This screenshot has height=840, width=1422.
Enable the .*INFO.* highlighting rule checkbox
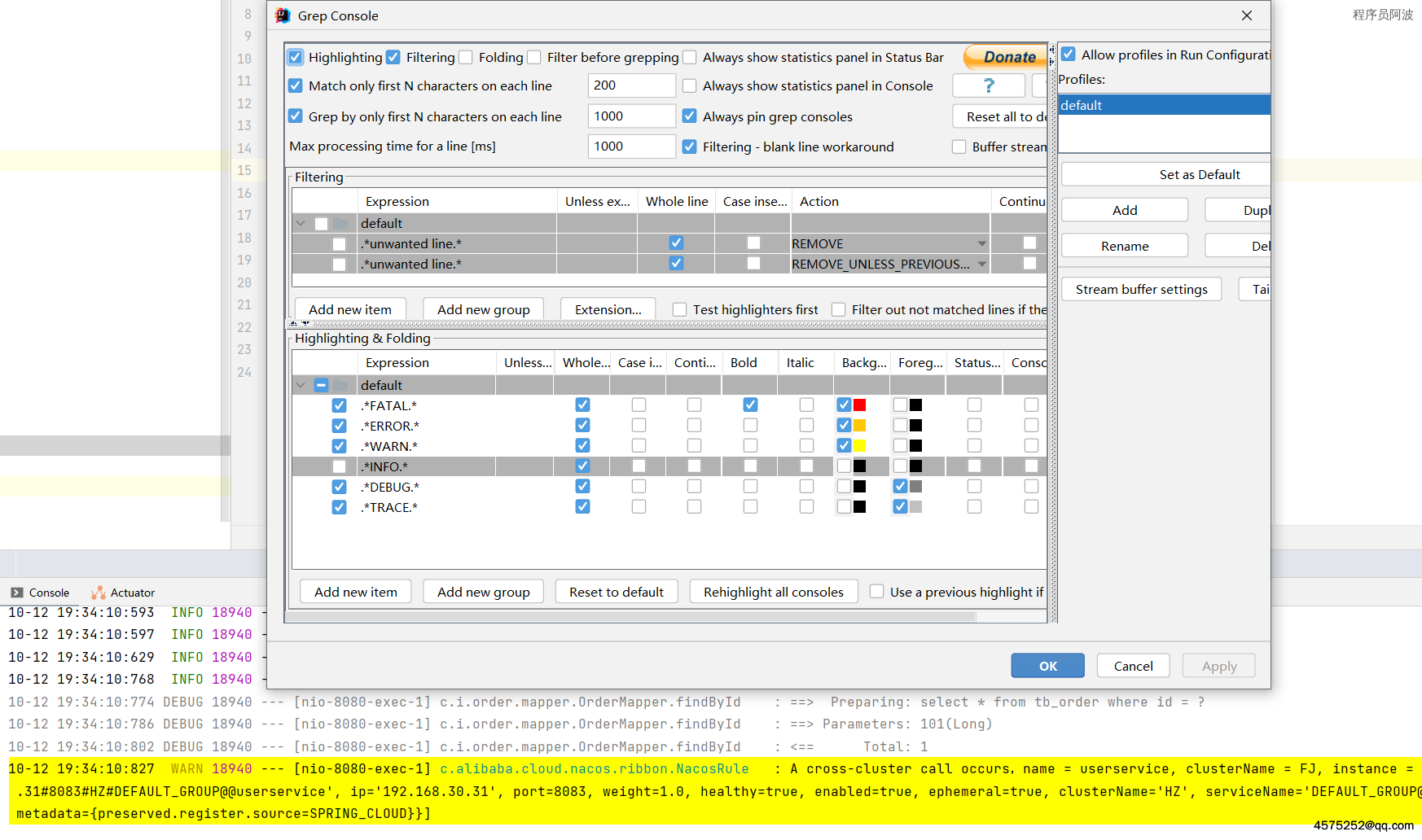tap(339, 467)
